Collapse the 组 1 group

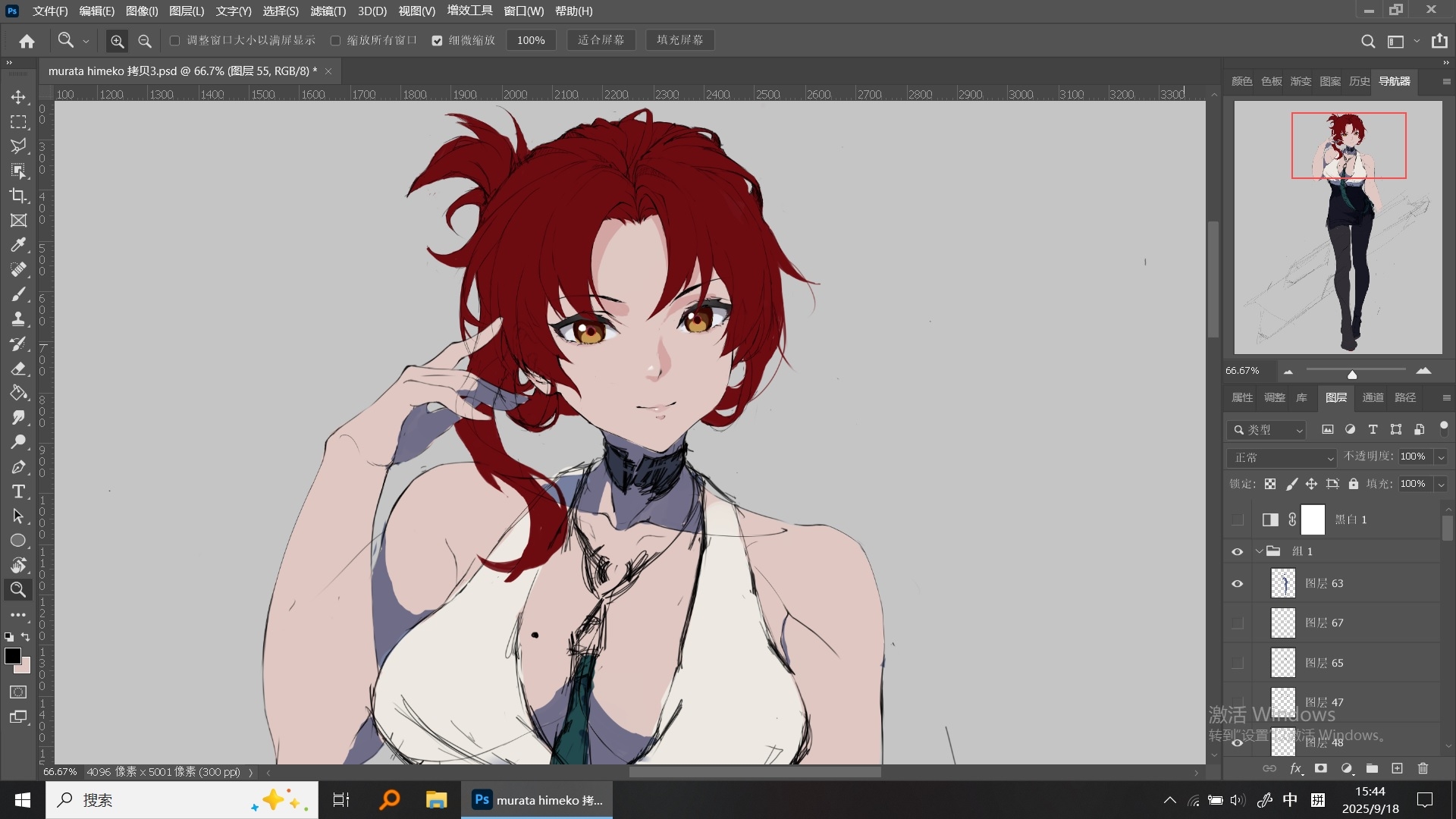(x=1260, y=551)
